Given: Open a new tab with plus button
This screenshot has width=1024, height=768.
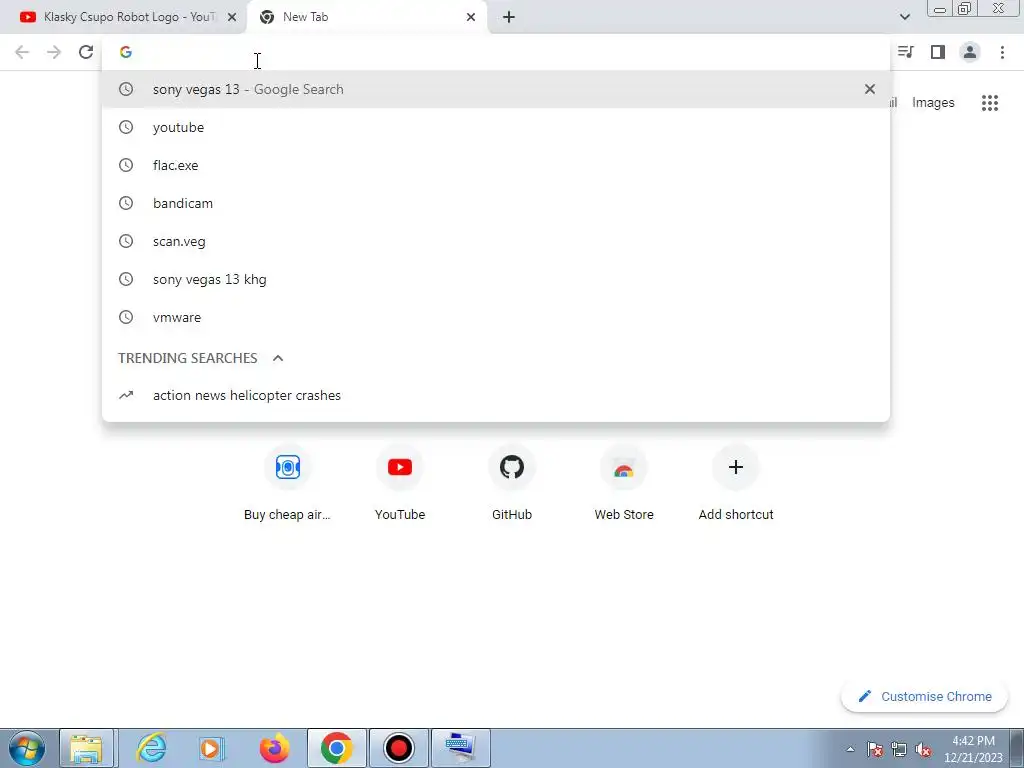Looking at the screenshot, I should [509, 17].
